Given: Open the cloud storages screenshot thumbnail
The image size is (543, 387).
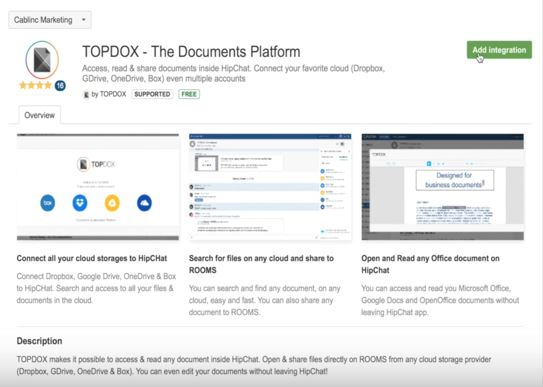Looking at the screenshot, I should coord(98,187).
